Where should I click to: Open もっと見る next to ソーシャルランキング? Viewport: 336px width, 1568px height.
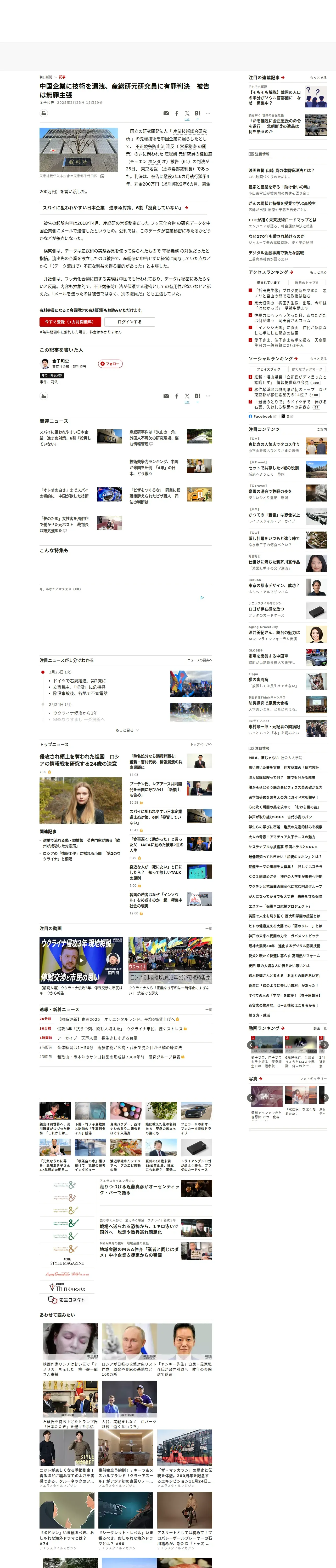pos(318,359)
